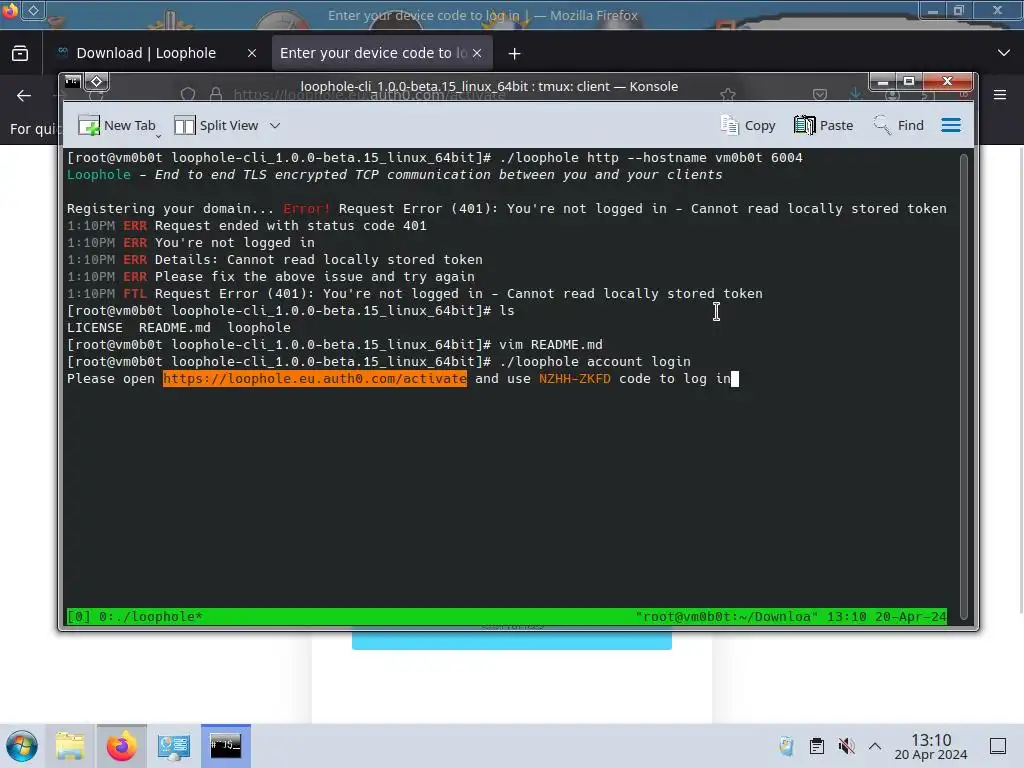Switch to Firefox in taskbar
Screen dimensions: 1024x768
(x=121, y=746)
